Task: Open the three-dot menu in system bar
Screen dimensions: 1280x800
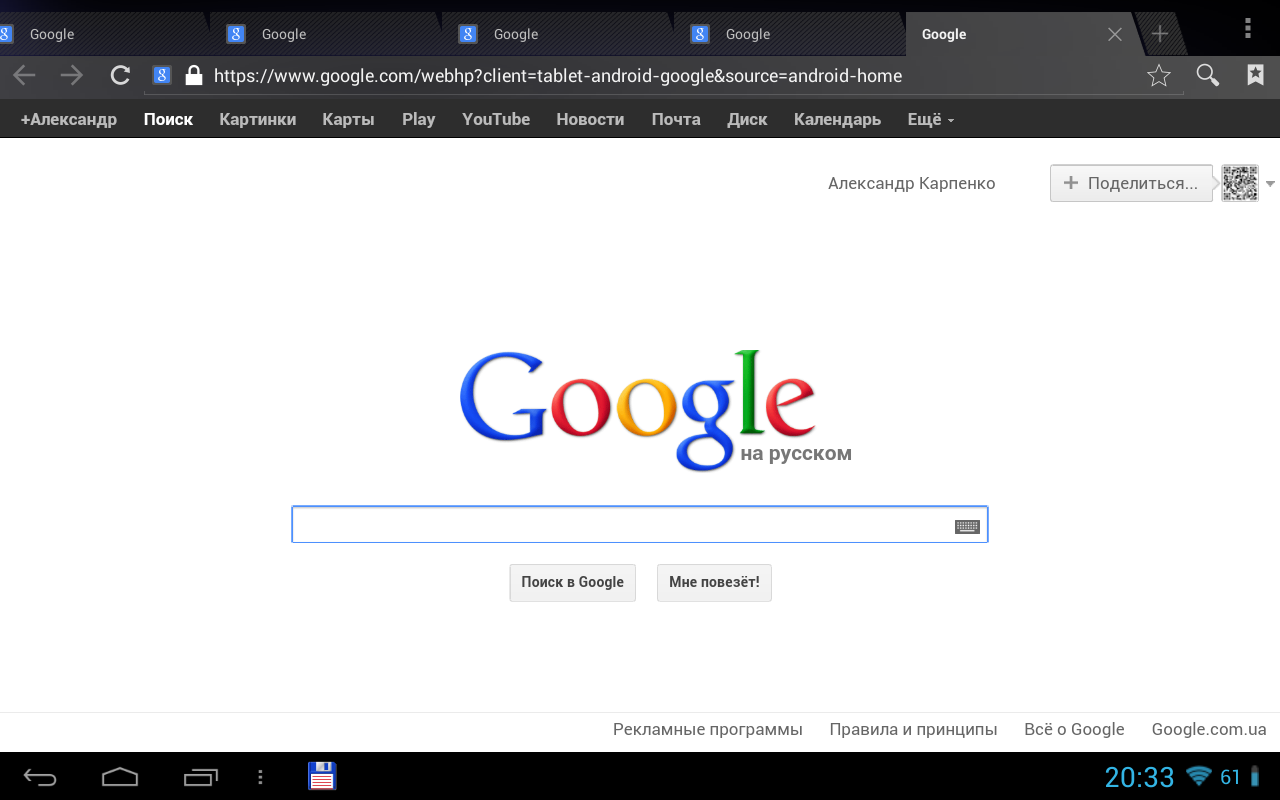Action: coord(260,777)
